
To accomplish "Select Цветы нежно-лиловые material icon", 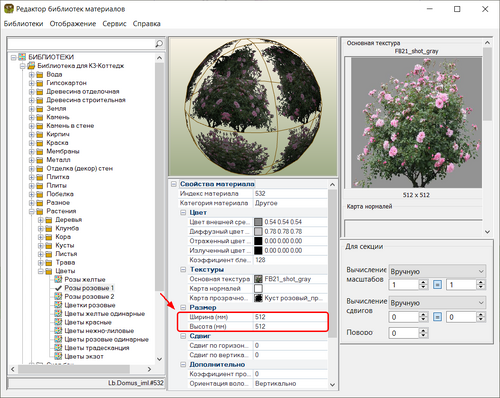I will [x=58, y=331].
